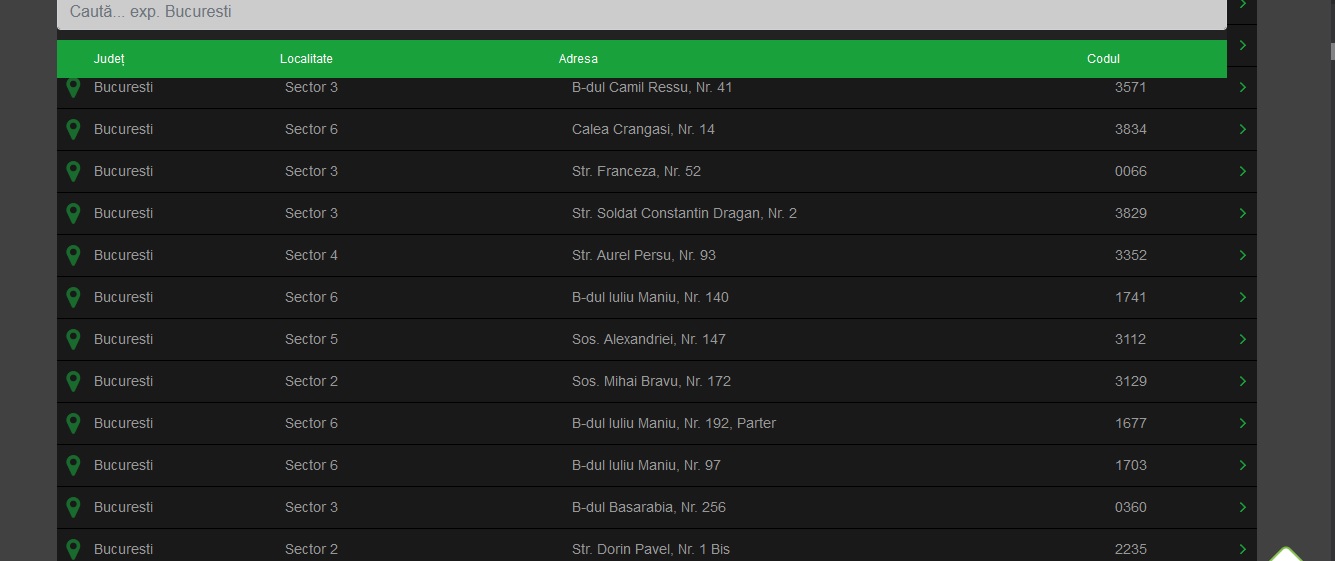Expand row with code 3571 using its chevron

pos(1243,87)
